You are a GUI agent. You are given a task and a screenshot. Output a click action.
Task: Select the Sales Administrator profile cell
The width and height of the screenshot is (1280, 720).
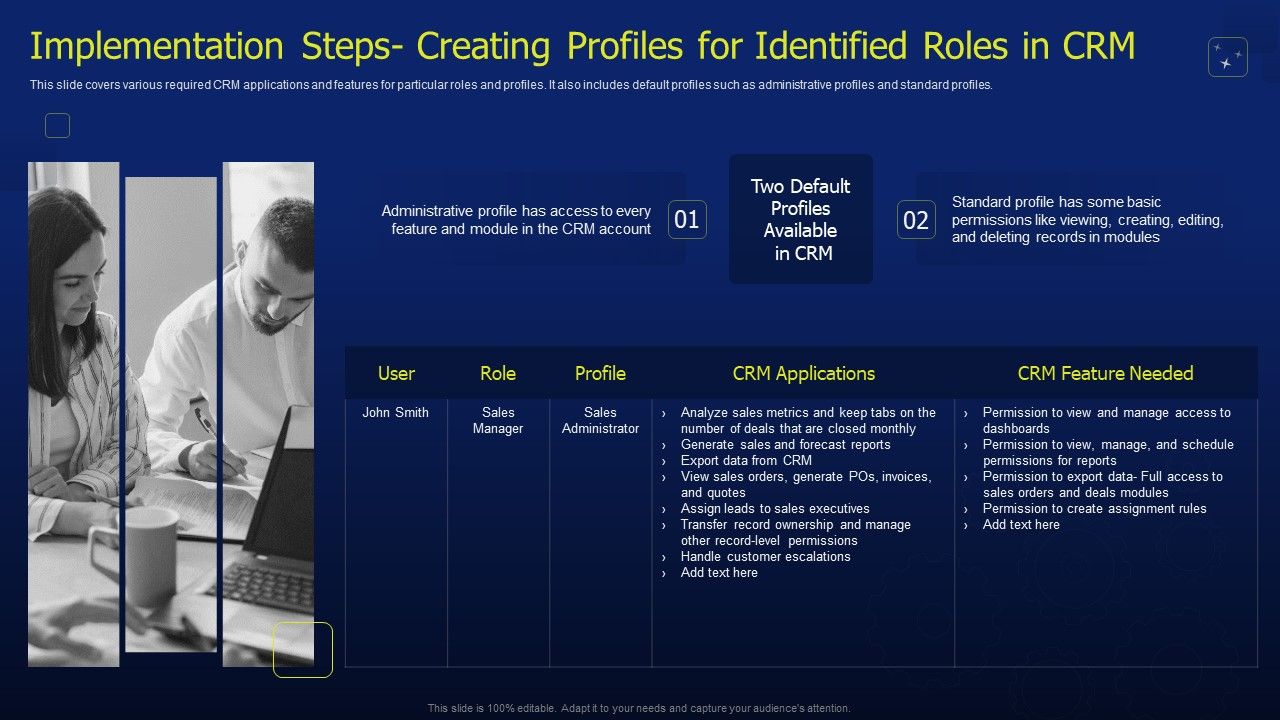pos(600,420)
